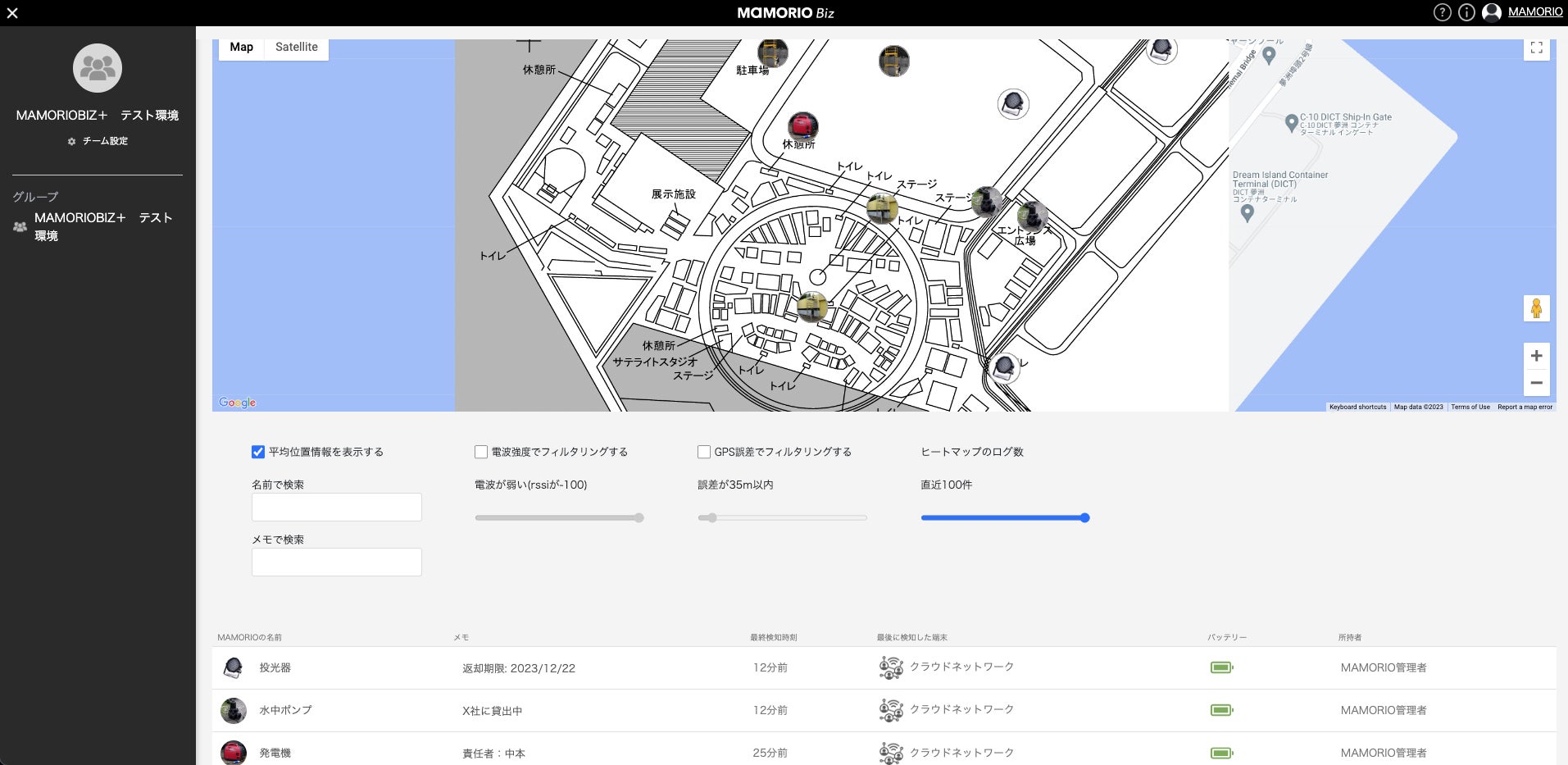Click the 発電機 row thumbnail
The height and width of the screenshot is (765, 1568).
coord(234,753)
